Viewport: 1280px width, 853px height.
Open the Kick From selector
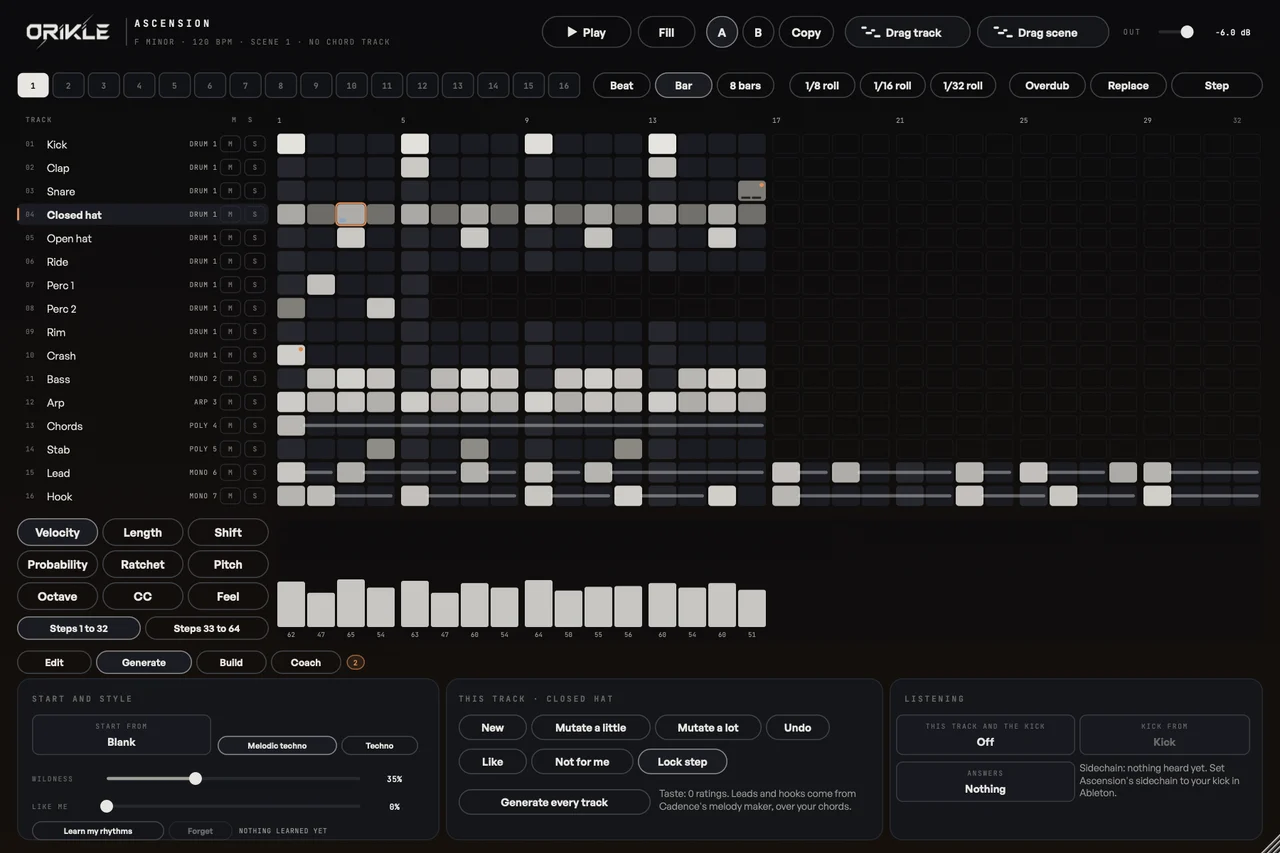[1165, 735]
